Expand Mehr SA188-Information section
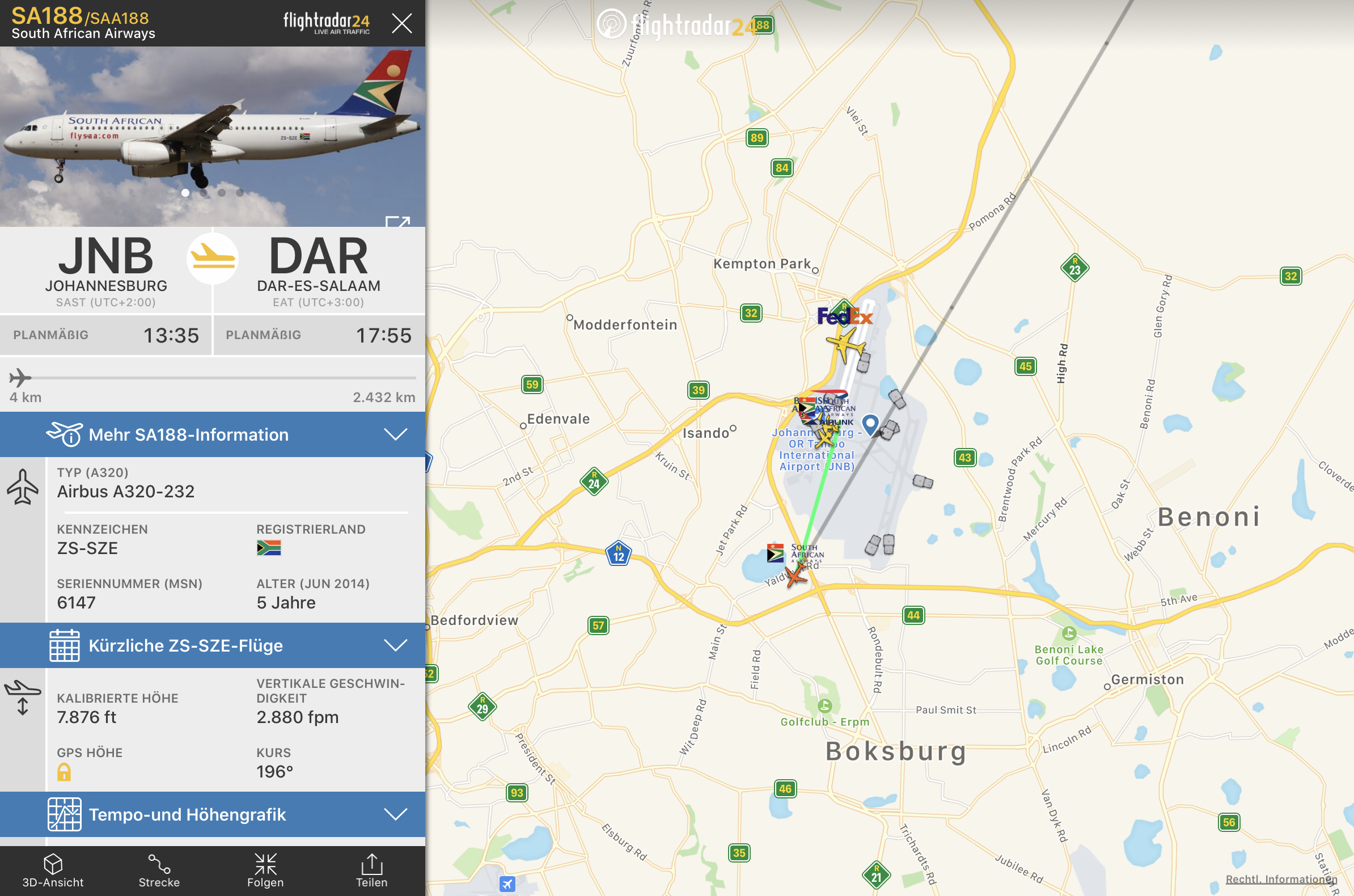 tap(213, 434)
